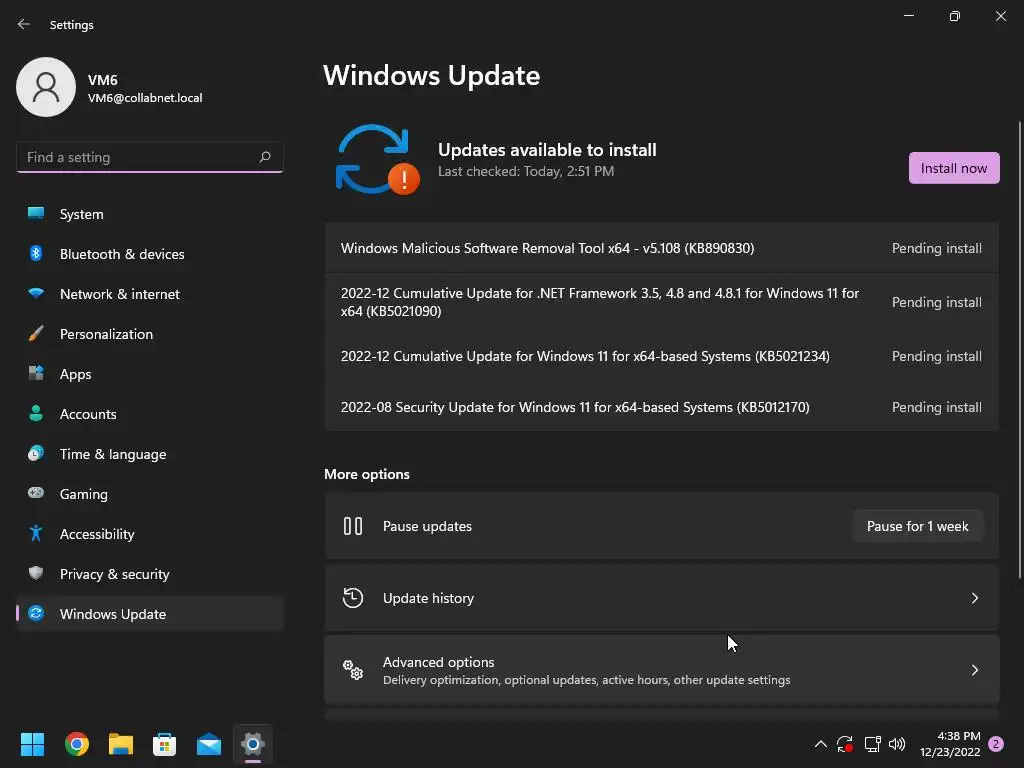
Task: Click the Bluetooth icon in sidebar
Action: [36, 253]
